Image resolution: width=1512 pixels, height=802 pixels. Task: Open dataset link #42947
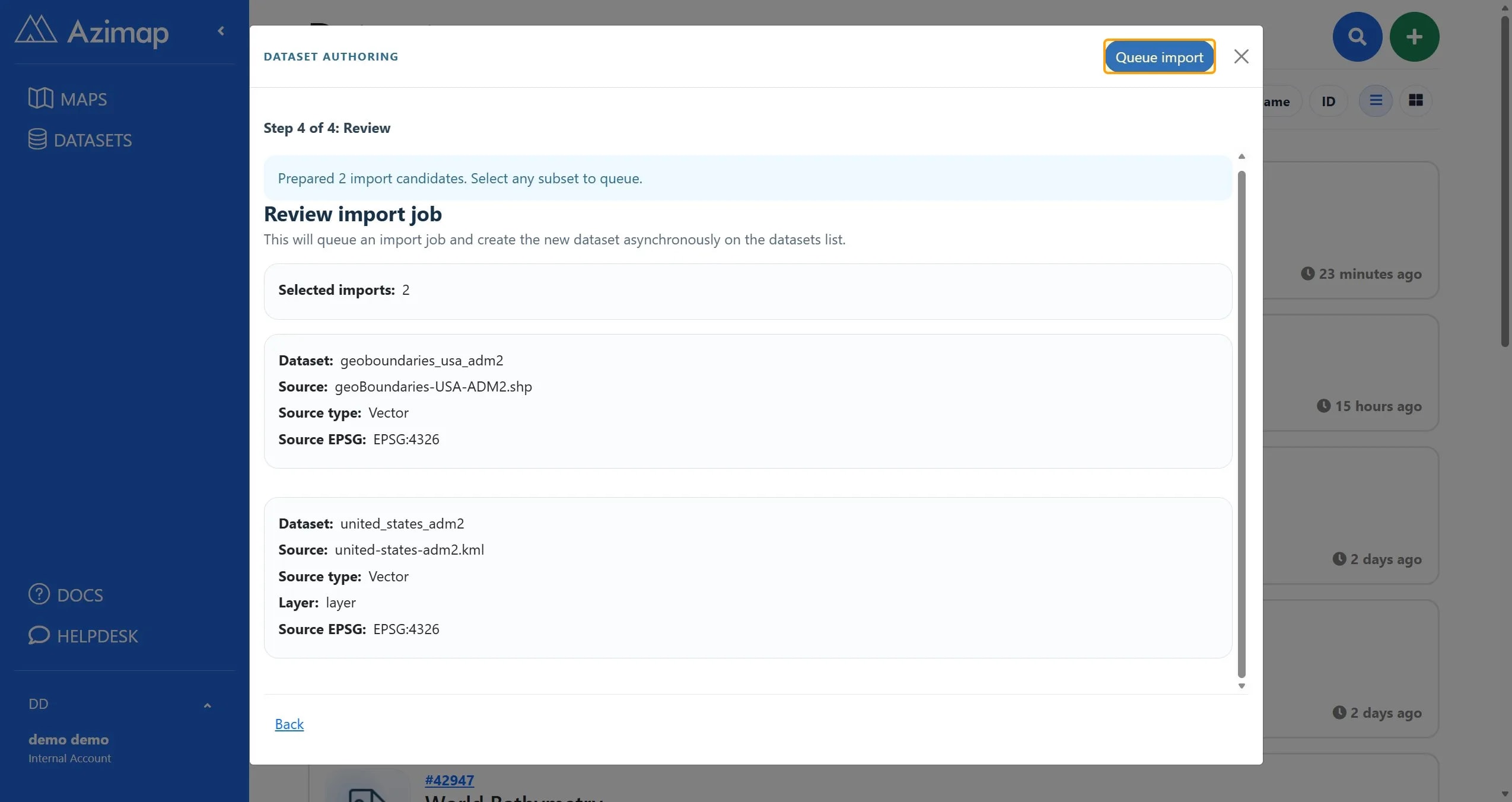(449, 780)
